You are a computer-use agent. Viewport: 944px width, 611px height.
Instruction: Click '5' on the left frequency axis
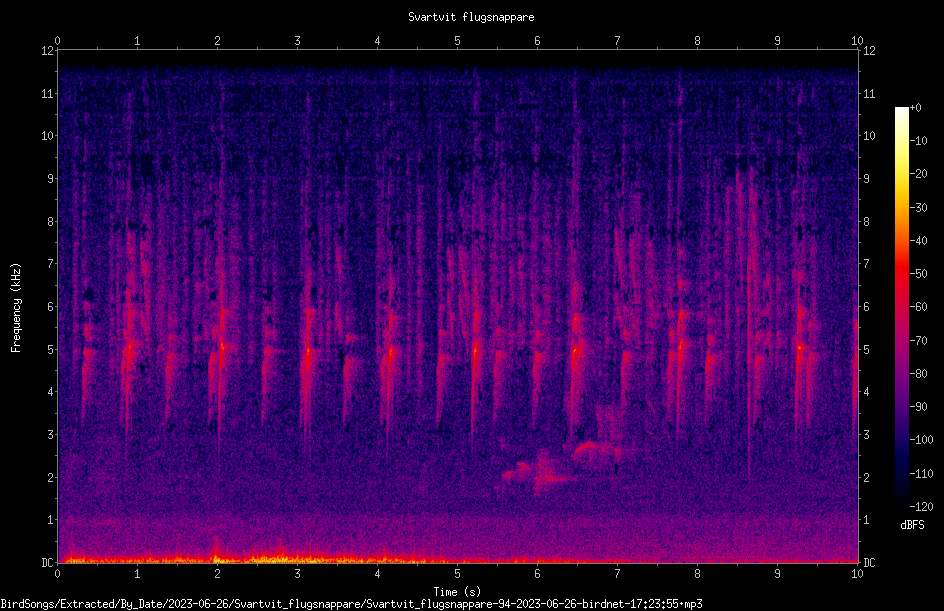(51, 350)
